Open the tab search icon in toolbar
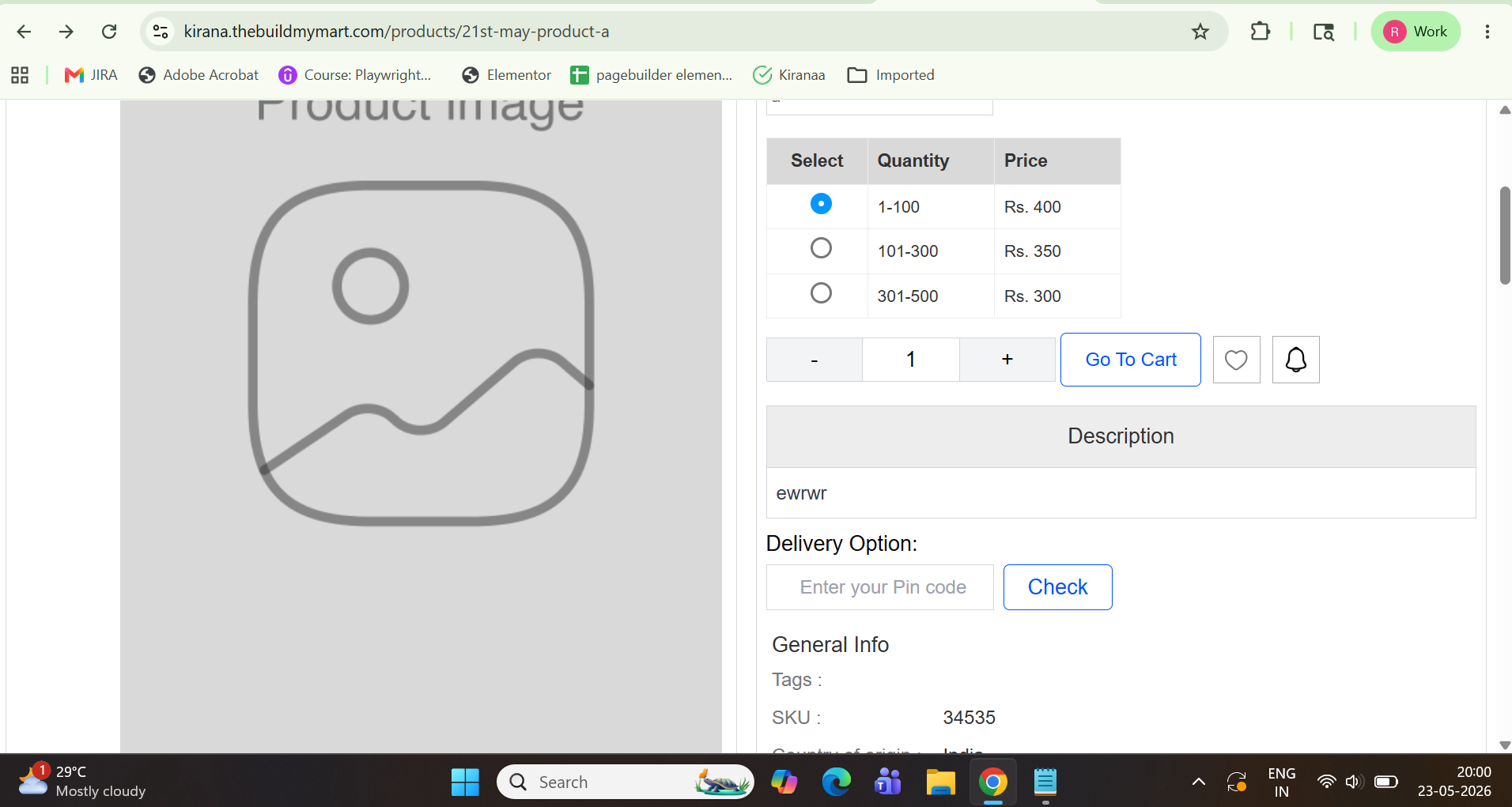Screen dimensions: 1512x807 click(1324, 32)
